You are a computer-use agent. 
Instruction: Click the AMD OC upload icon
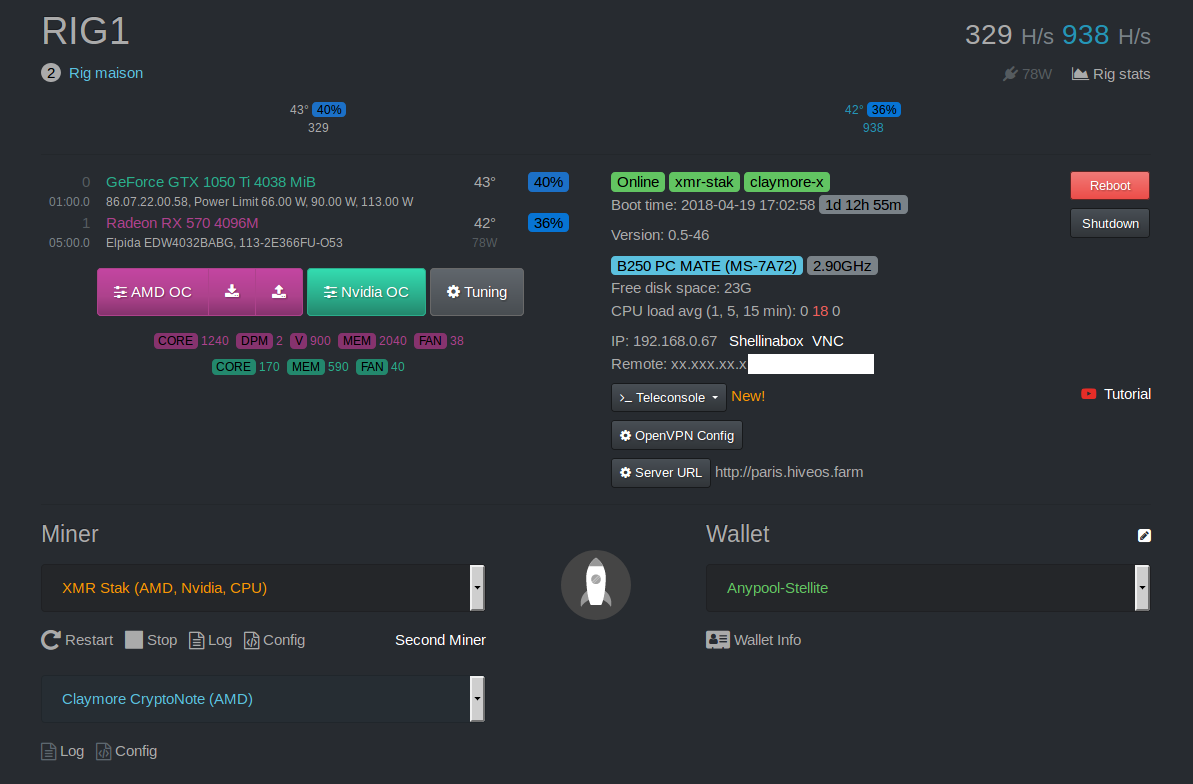pyautogui.click(x=279, y=292)
